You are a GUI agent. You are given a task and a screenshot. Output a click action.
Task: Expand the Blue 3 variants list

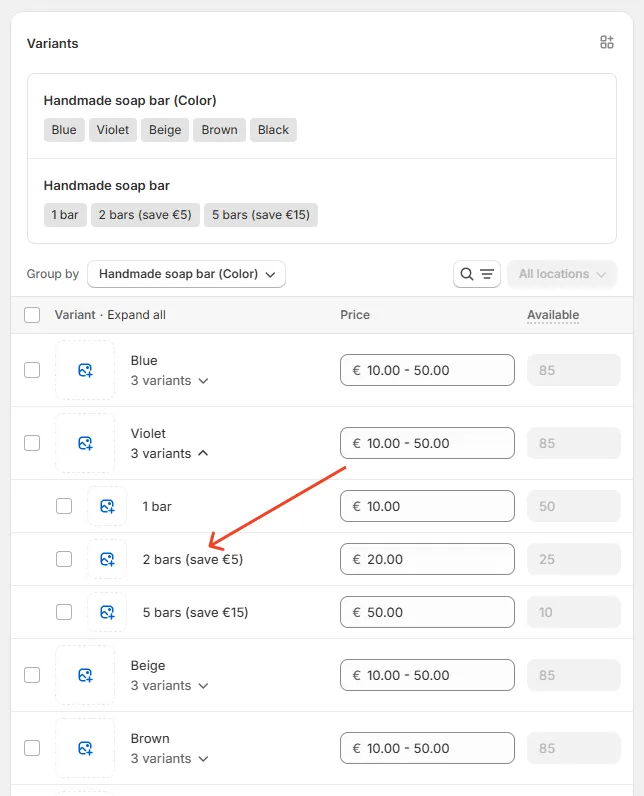pyautogui.click(x=170, y=381)
